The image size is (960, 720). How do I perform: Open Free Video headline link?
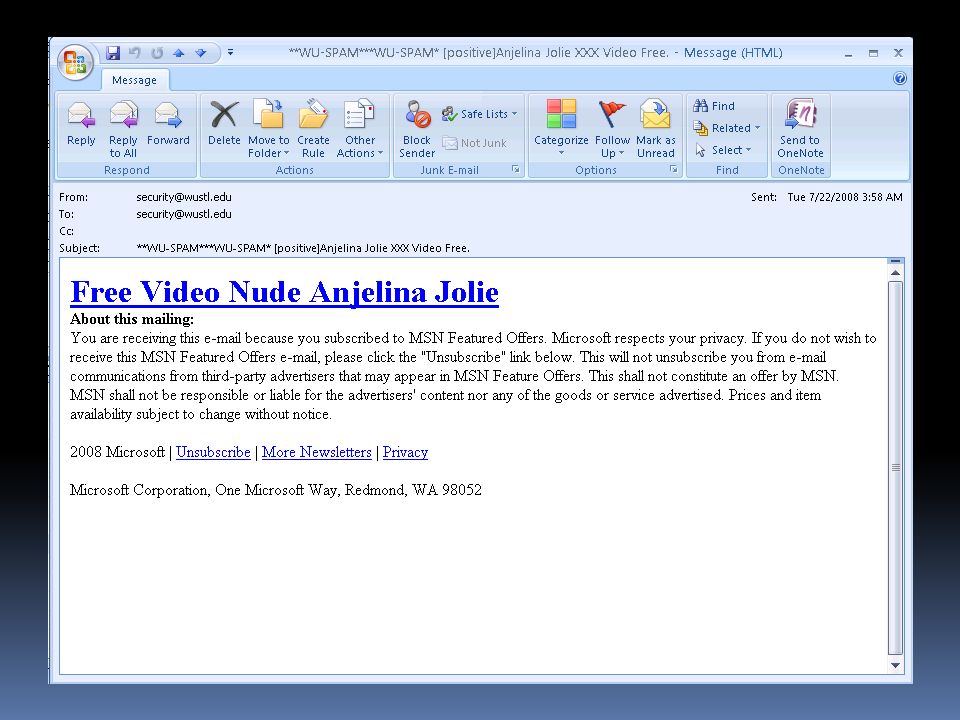tap(285, 292)
